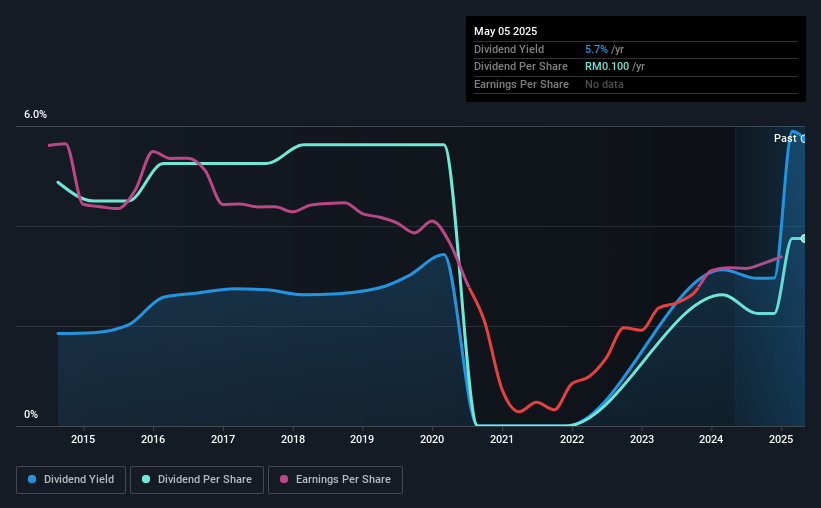Click the teal Dividend Per Share legend dot
This screenshot has width=821, height=508.
pyautogui.click(x=146, y=479)
